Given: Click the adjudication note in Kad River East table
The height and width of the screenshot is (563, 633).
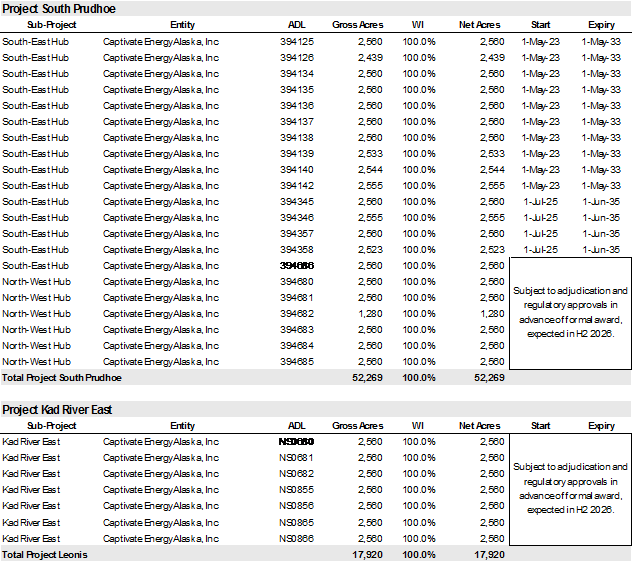Looking at the screenshot, I should click(x=570, y=488).
